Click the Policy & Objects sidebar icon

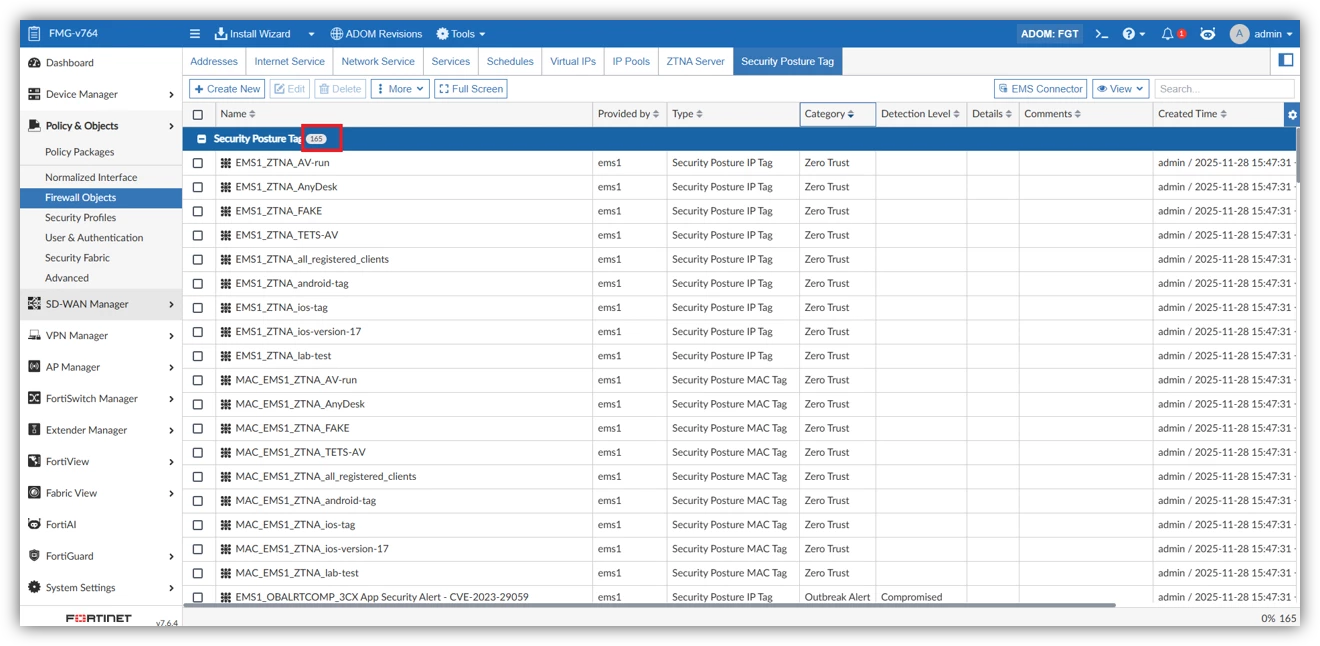click(x=34, y=125)
